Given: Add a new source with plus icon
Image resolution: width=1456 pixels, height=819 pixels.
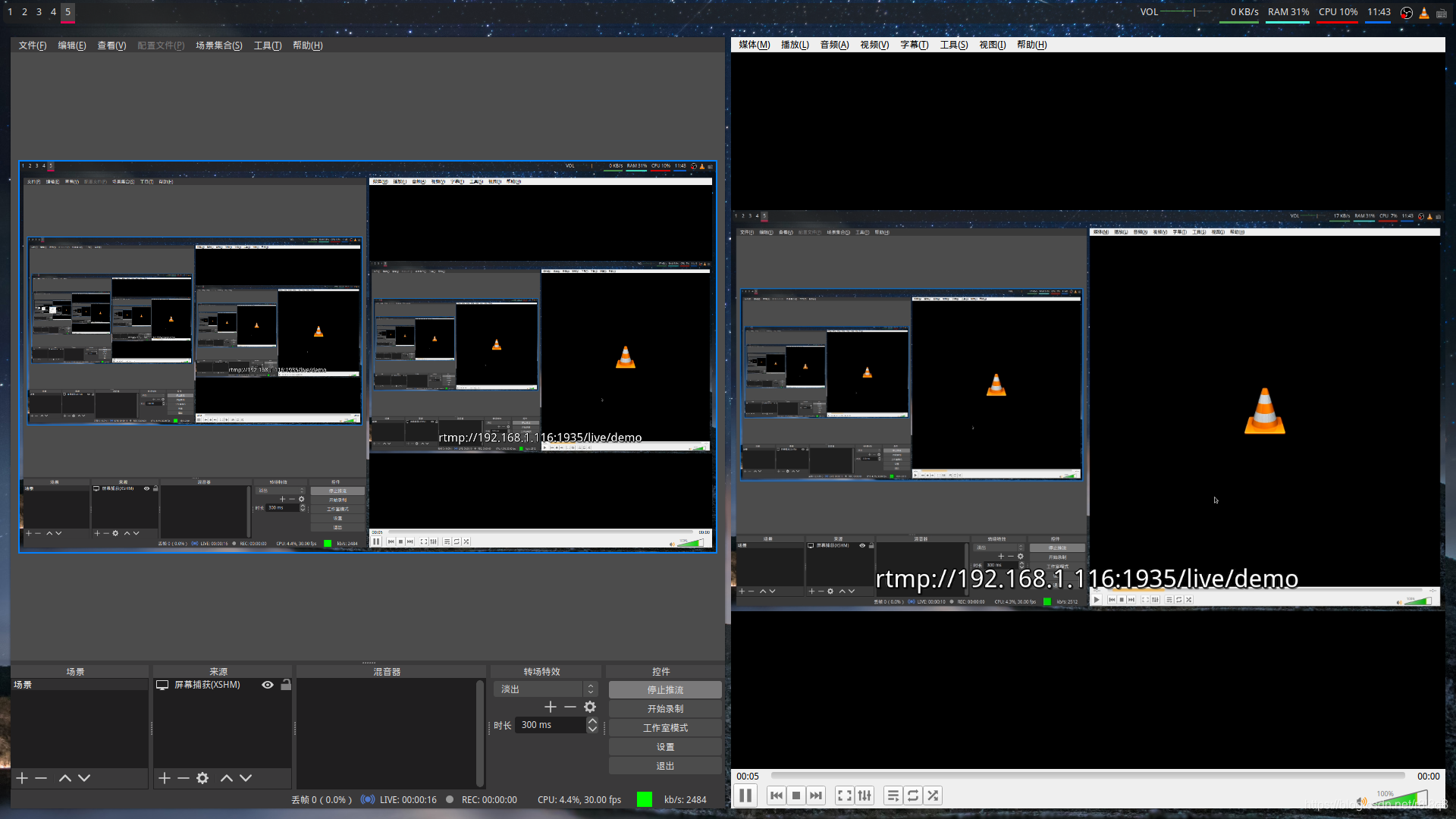Looking at the screenshot, I should (165, 778).
